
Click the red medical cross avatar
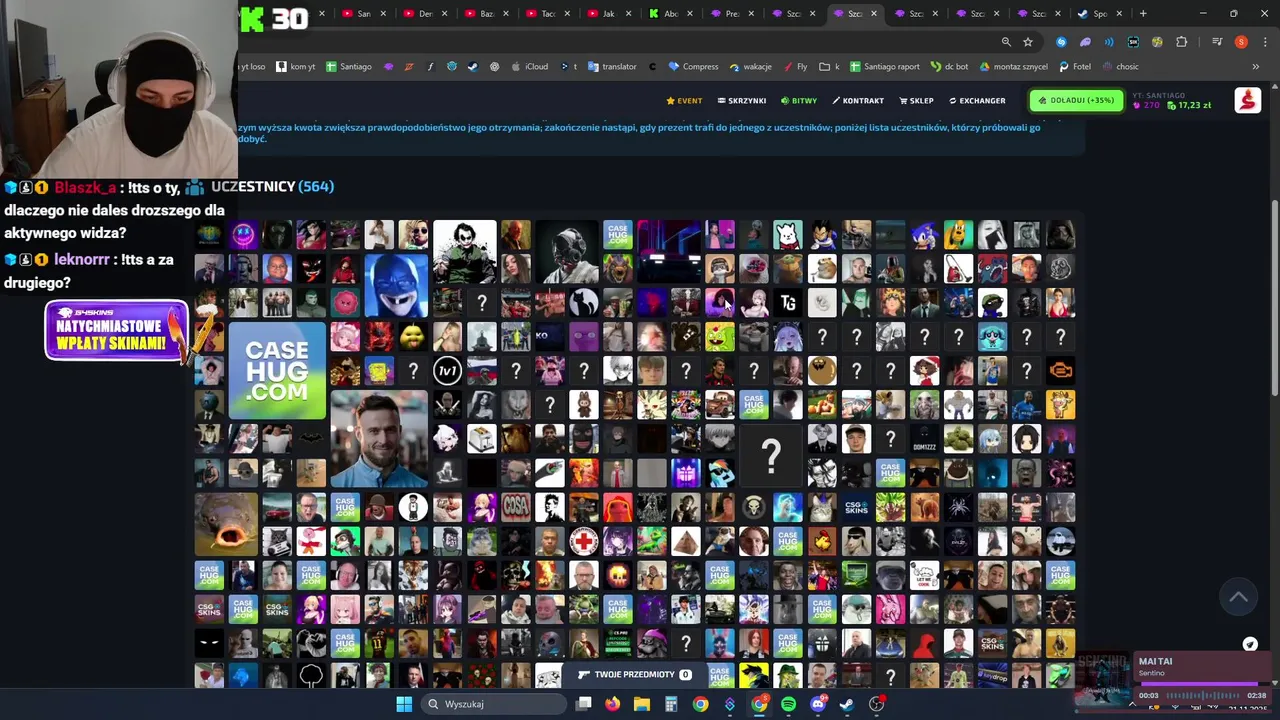(583, 541)
